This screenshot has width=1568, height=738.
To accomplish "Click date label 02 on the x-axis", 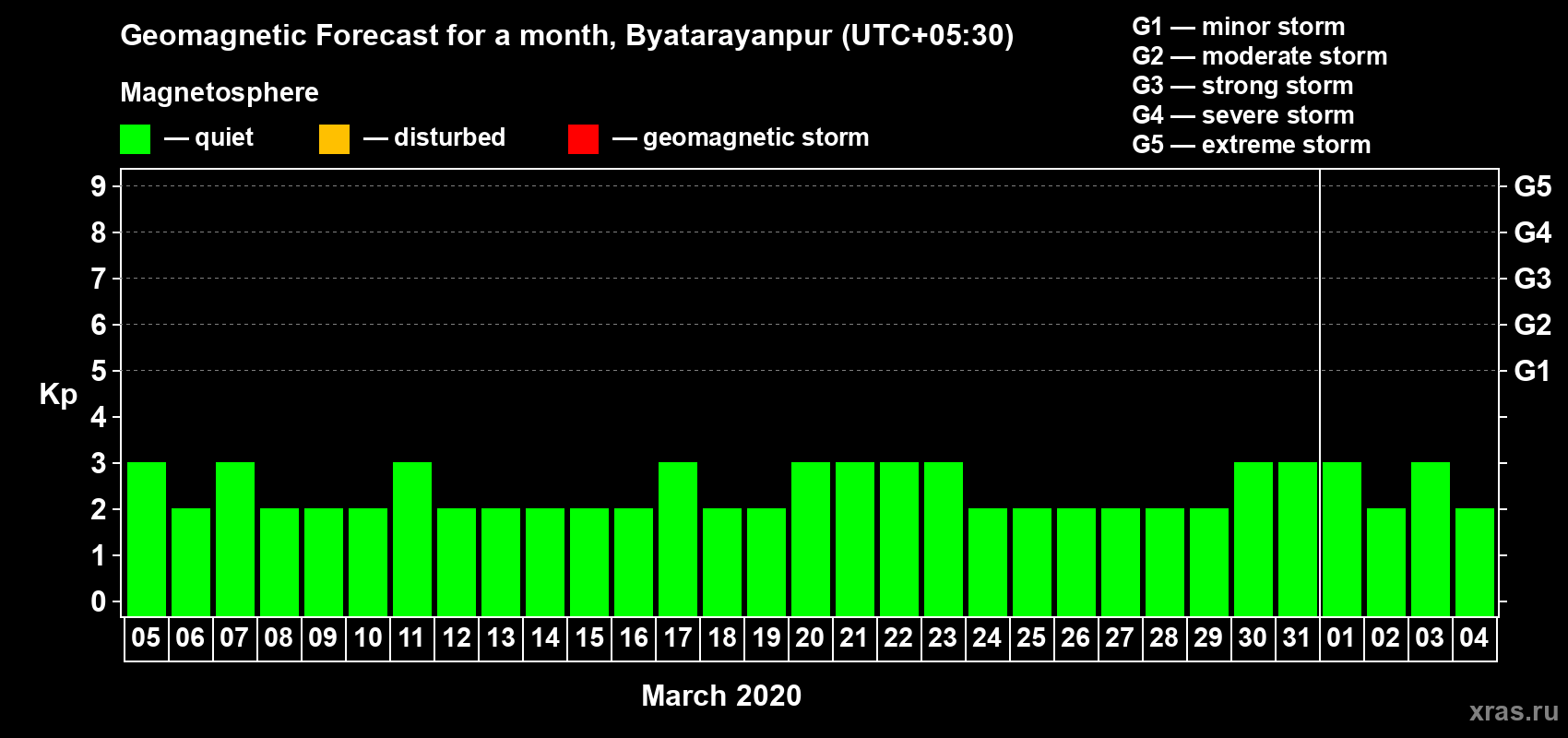I will click(1385, 638).
